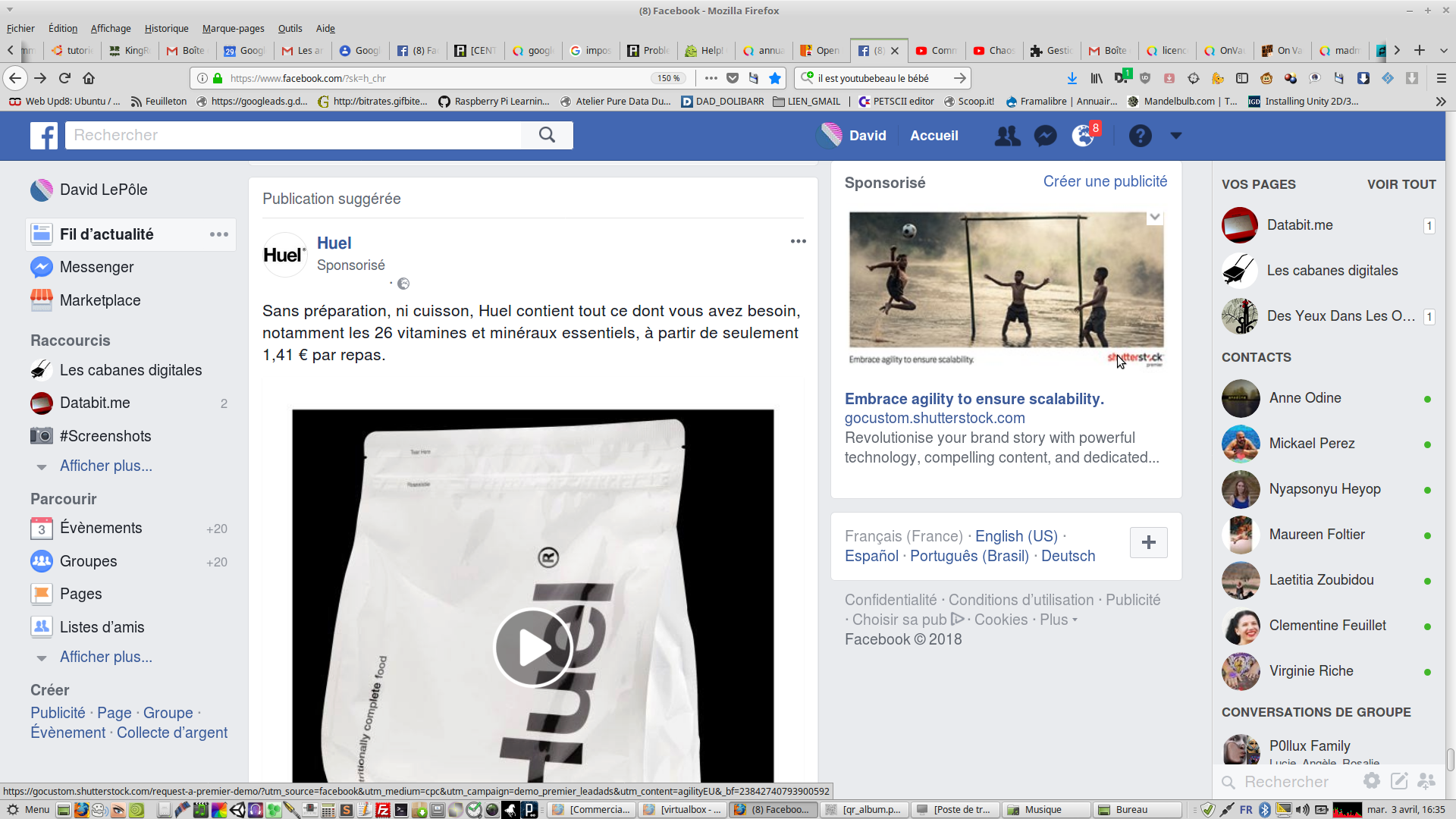
Task: Open chat settings gear icon
Action: (x=1371, y=780)
